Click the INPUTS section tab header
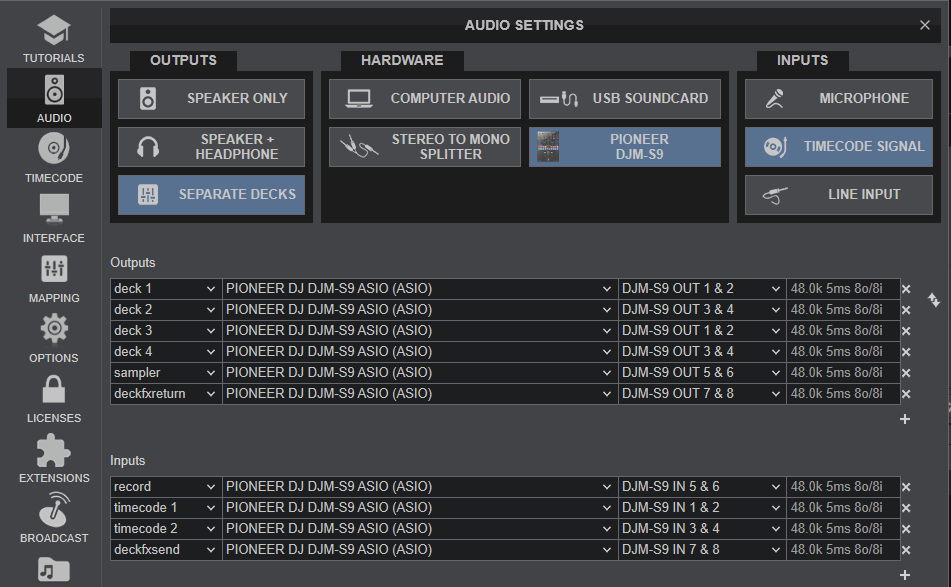The image size is (951, 587). (x=802, y=61)
